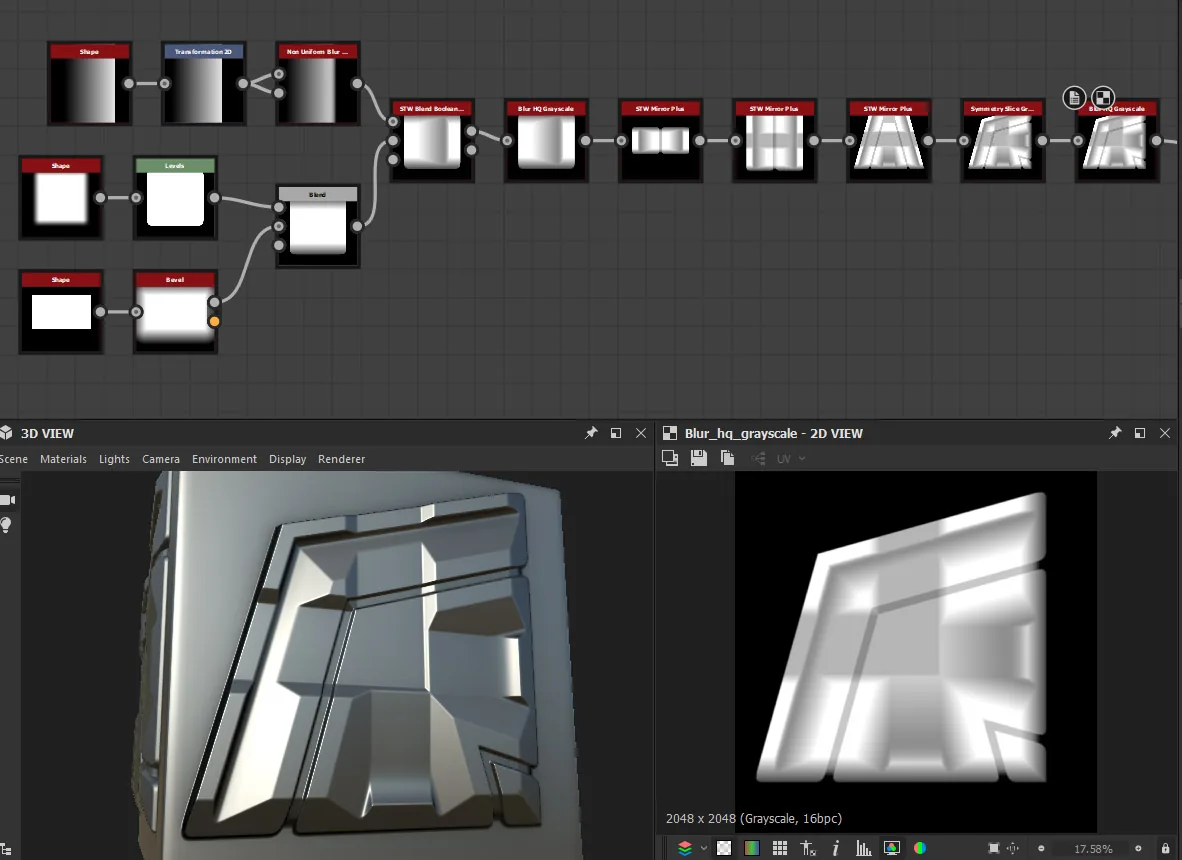Screen dimensions: 1182x860
Task: Click the 17.58% zoom value field
Action: (x=1093, y=849)
